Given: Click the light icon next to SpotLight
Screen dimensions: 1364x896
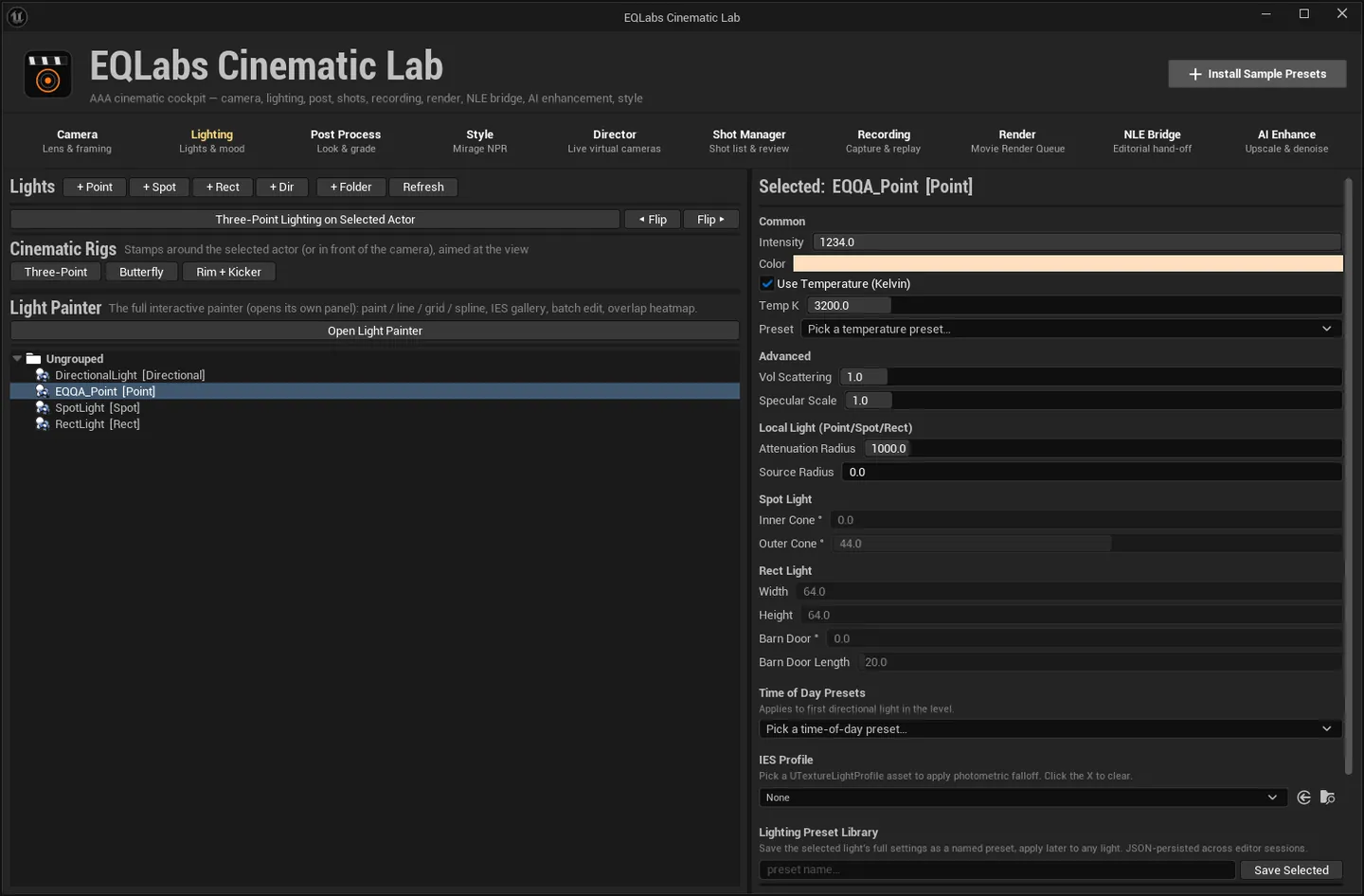Looking at the screenshot, I should click(x=42, y=407).
